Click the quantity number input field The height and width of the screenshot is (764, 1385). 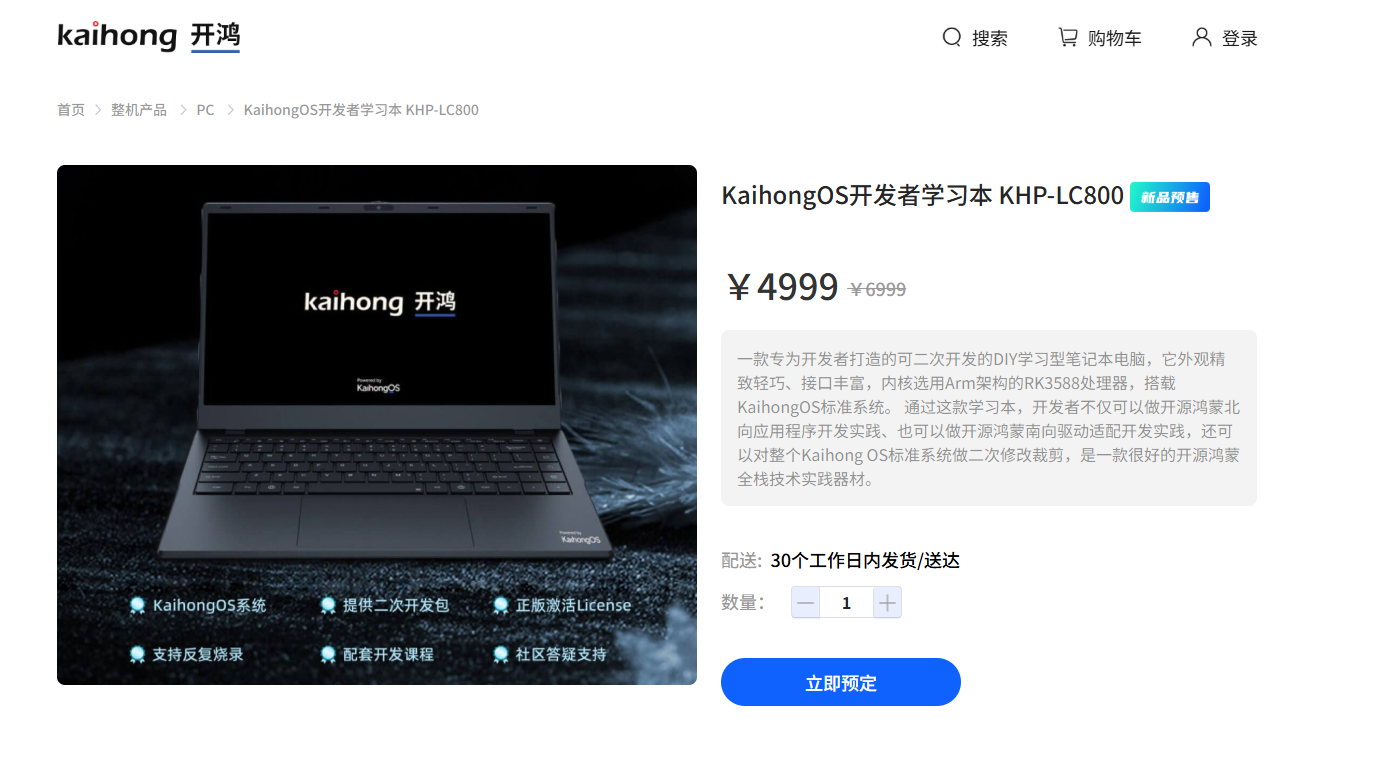coord(847,602)
